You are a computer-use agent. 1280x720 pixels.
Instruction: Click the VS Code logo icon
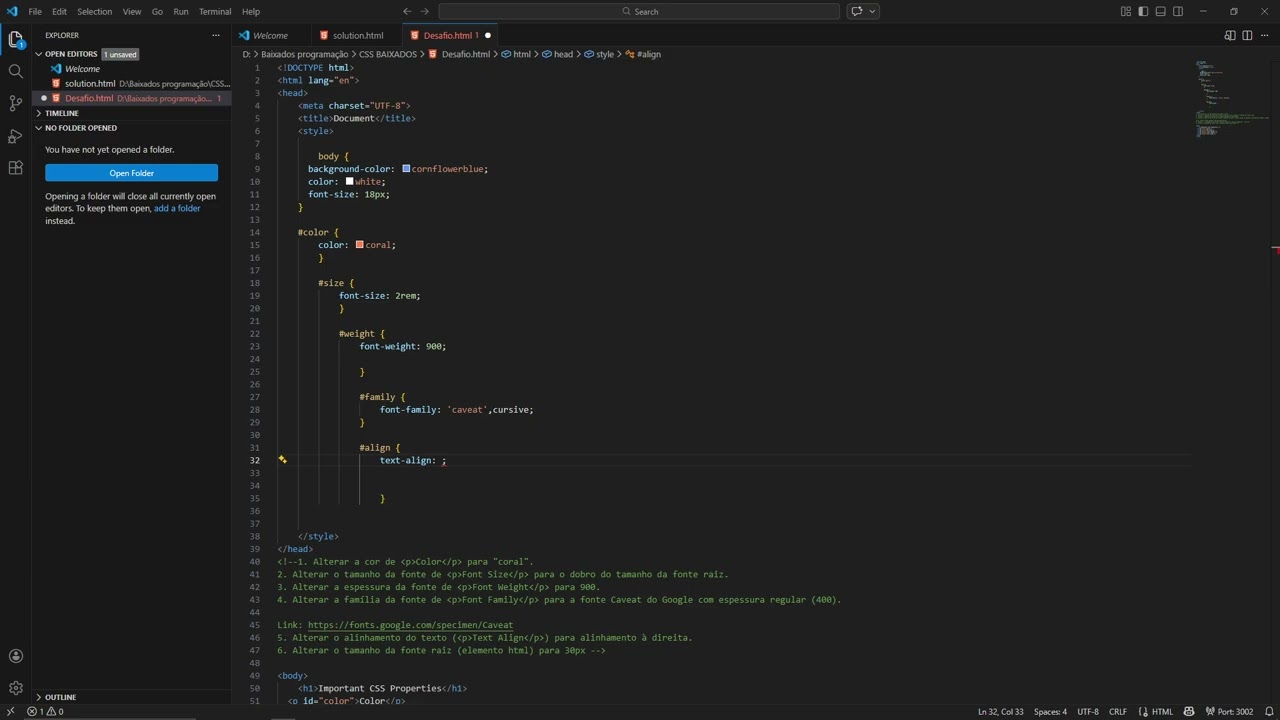point(12,11)
